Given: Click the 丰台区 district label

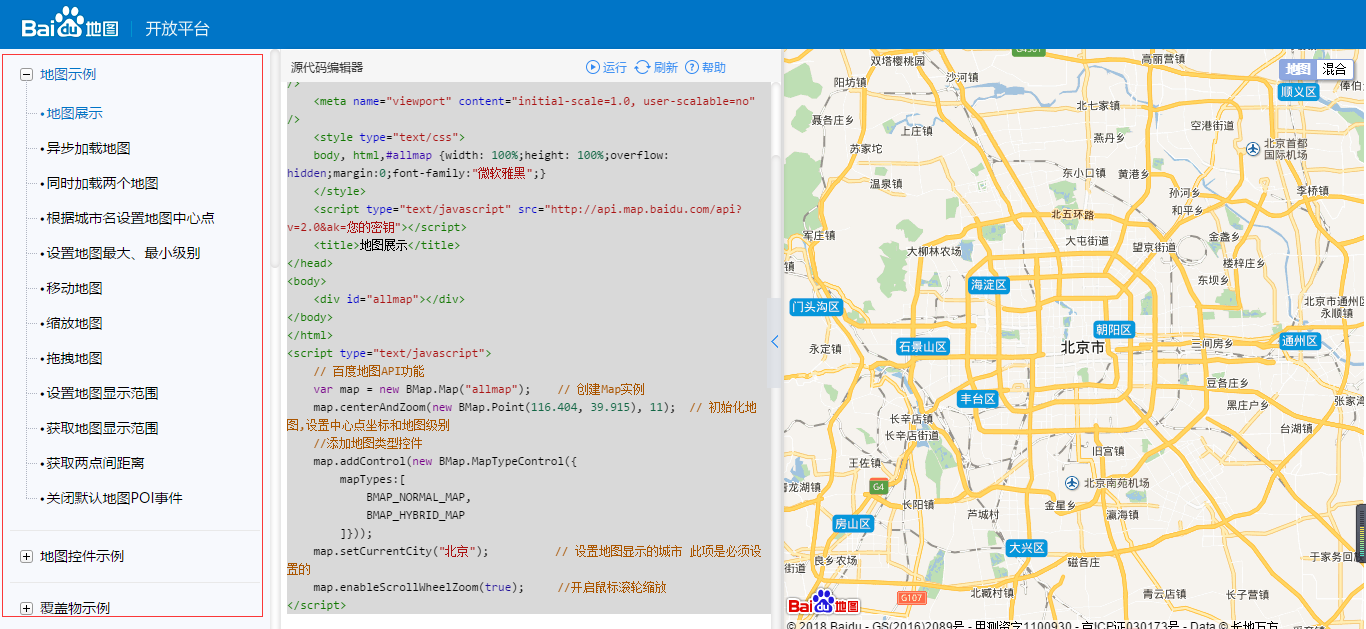Looking at the screenshot, I should coord(977,399).
